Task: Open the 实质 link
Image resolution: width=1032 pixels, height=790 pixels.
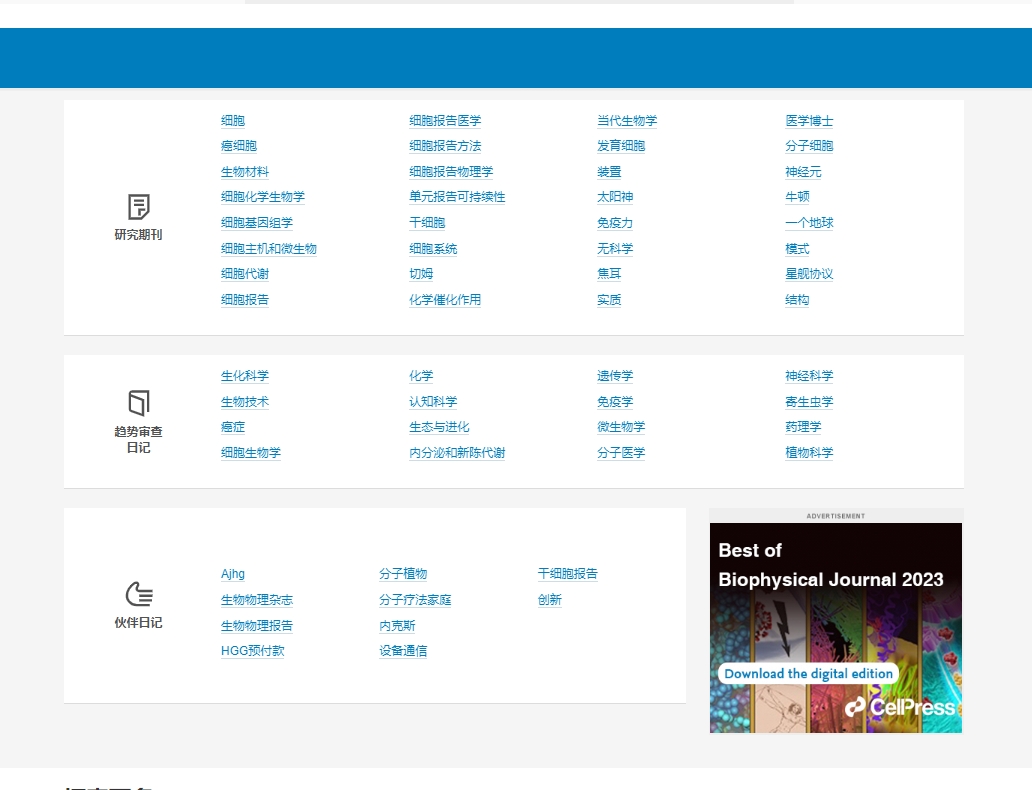Action: pyautogui.click(x=609, y=300)
